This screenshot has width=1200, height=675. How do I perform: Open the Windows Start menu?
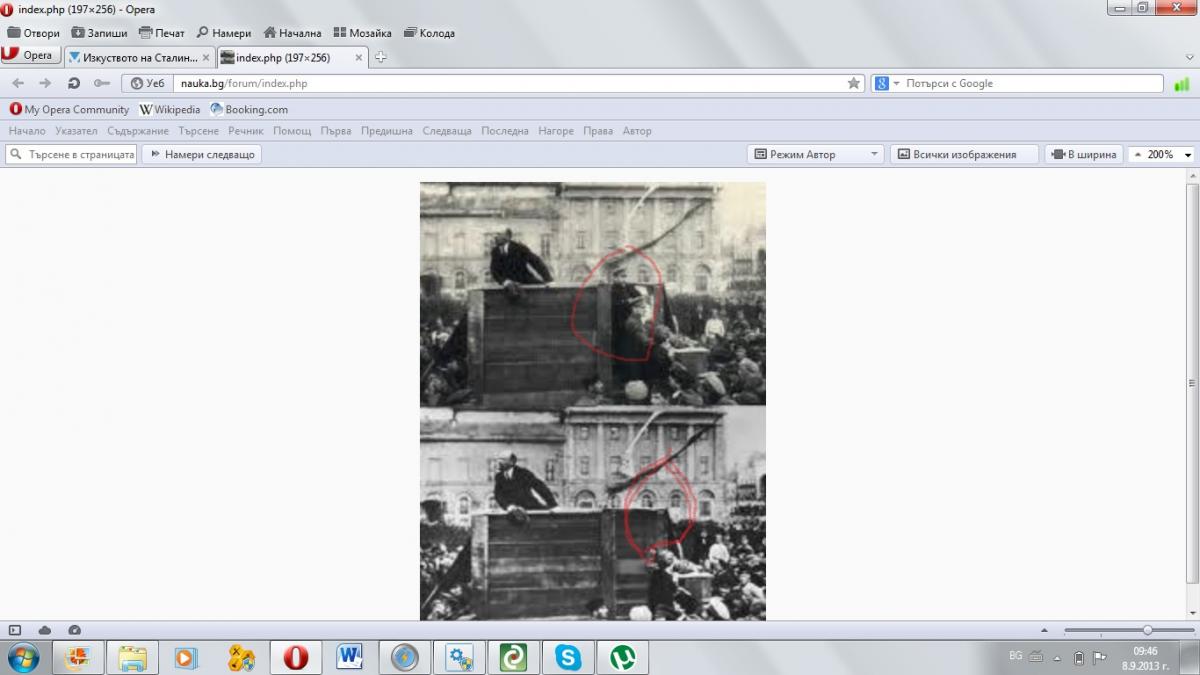click(23, 657)
